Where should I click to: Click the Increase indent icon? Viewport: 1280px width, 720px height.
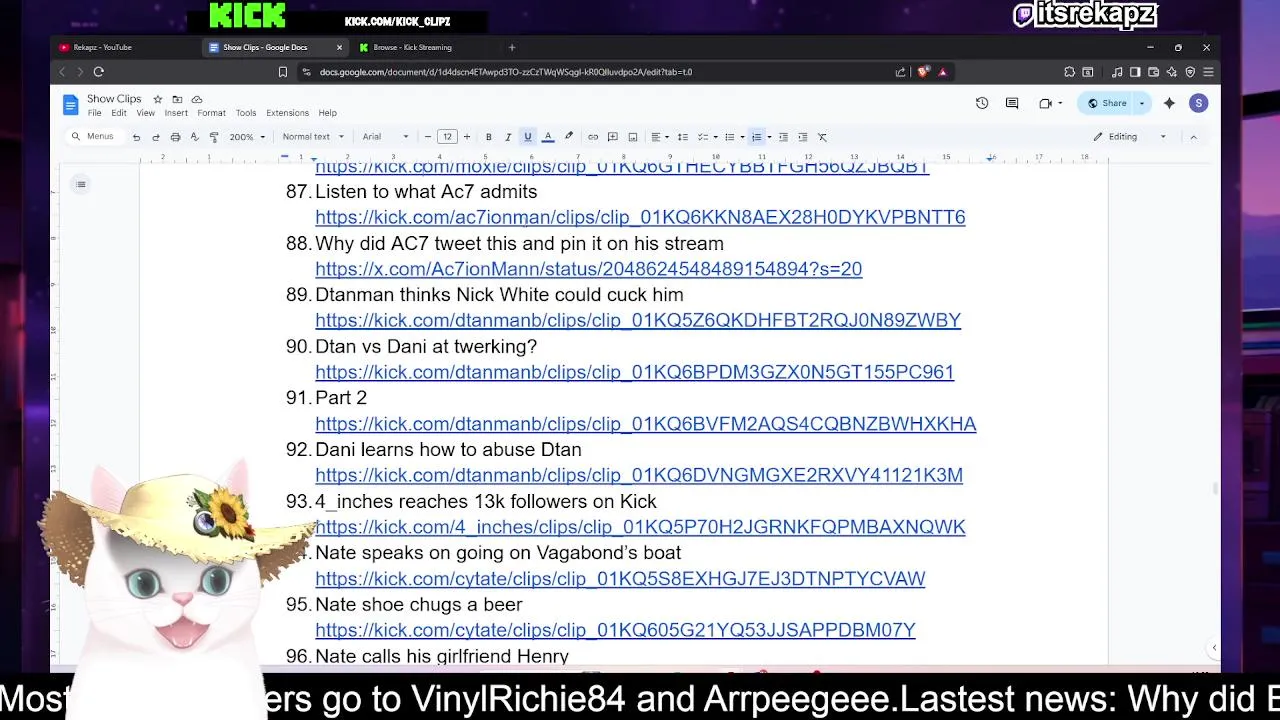pyautogui.click(x=802, y=137)
